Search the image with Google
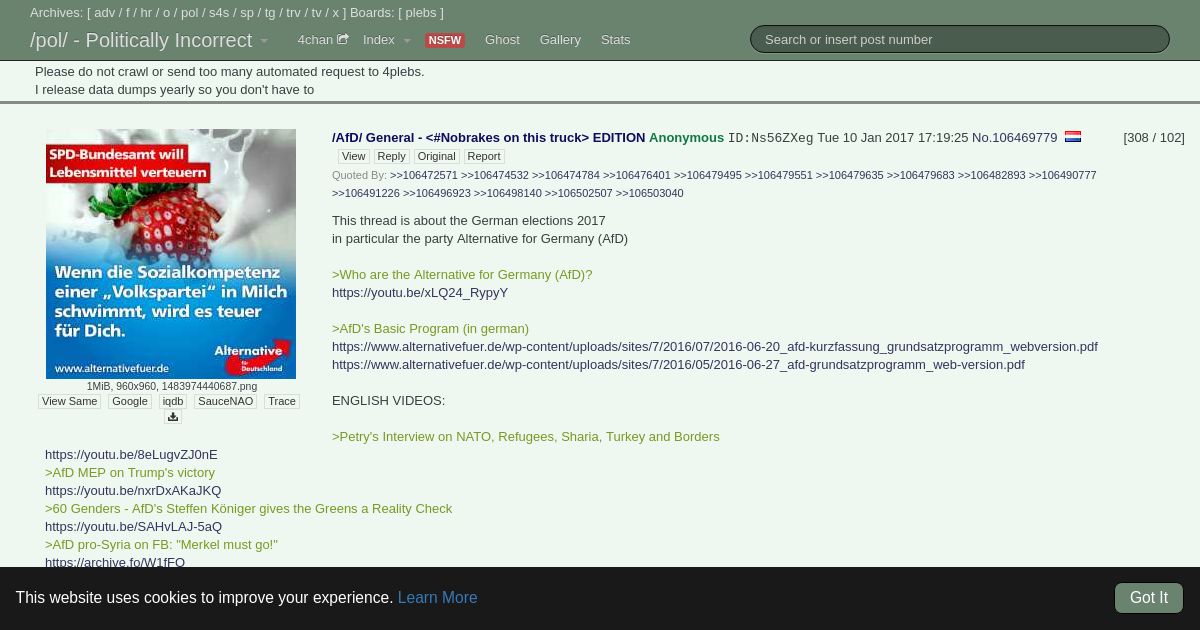 130,401
